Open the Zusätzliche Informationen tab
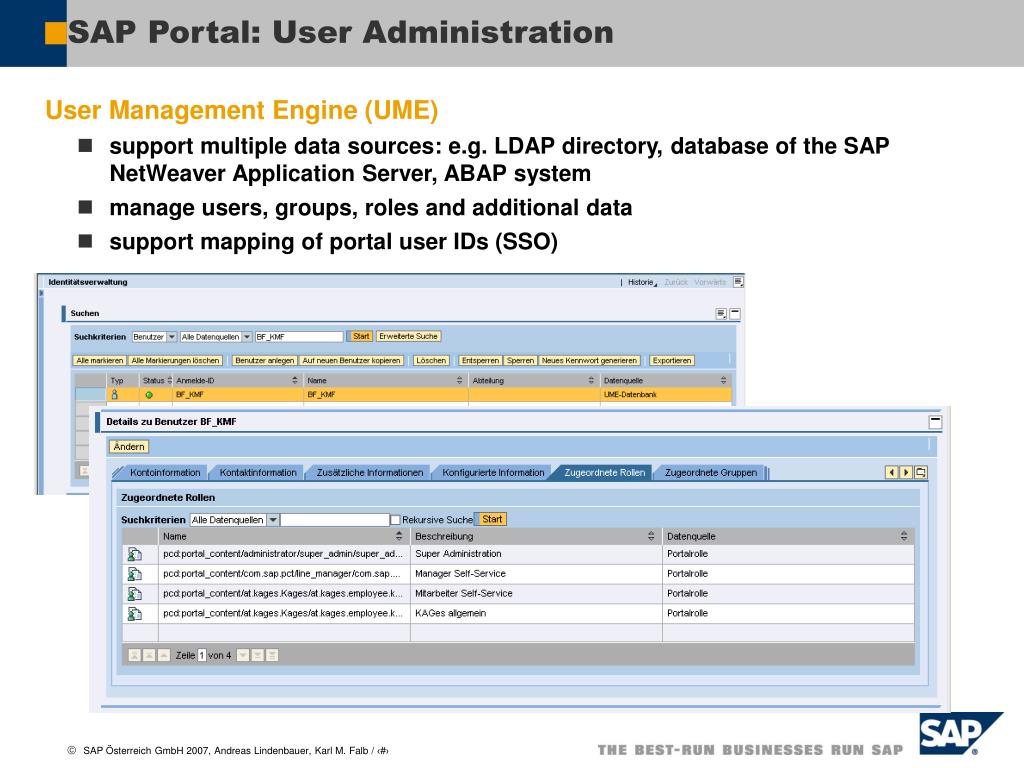 (370, 473)
